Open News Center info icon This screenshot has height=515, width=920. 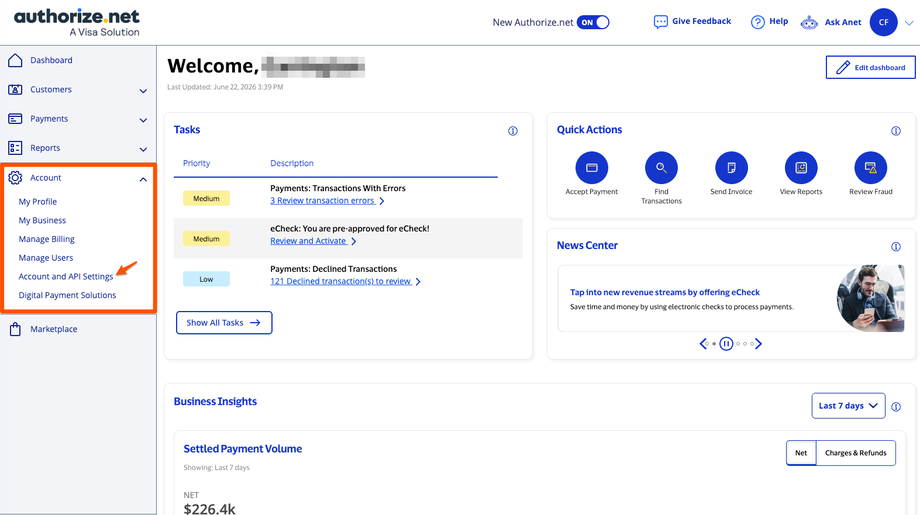point(896,246)
